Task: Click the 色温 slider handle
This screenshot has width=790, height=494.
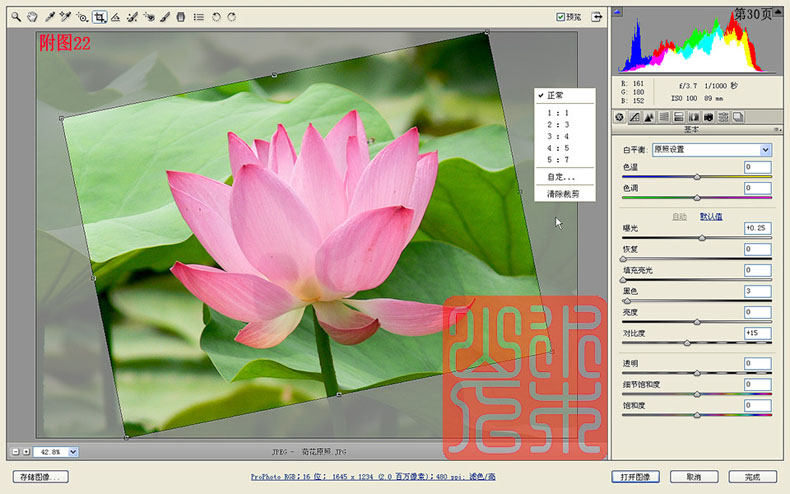Action: coord(697,177)
